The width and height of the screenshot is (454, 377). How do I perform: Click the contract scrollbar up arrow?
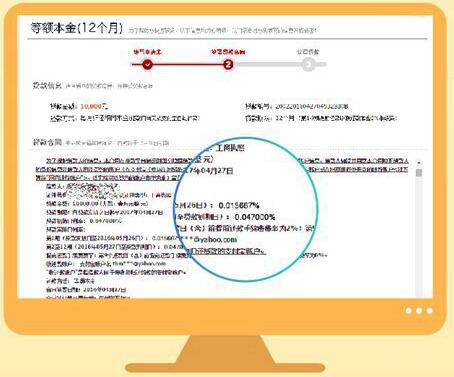[419, 162]
